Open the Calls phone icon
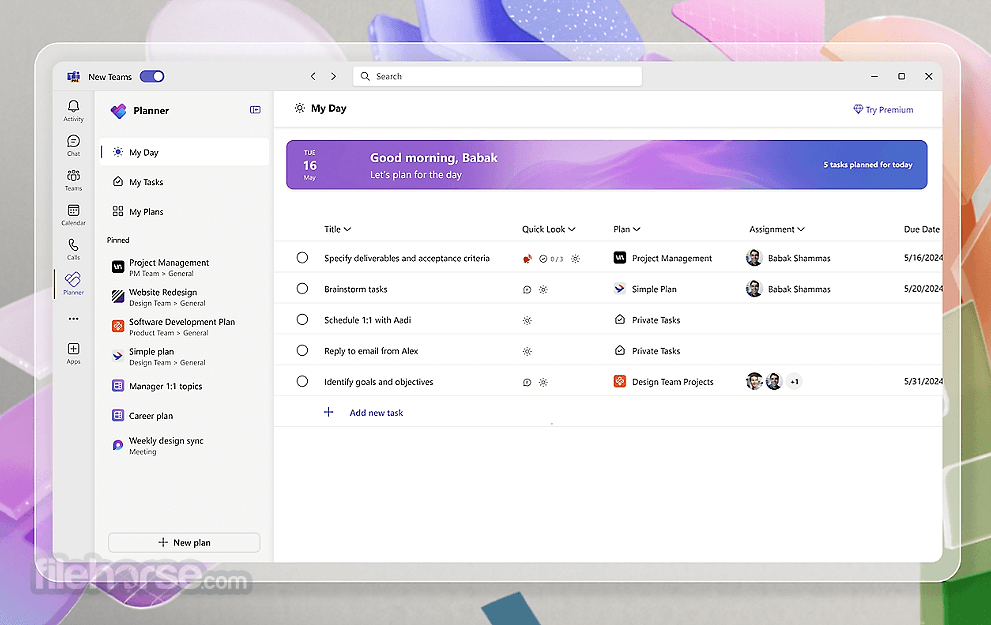 (x=73, y=245)
